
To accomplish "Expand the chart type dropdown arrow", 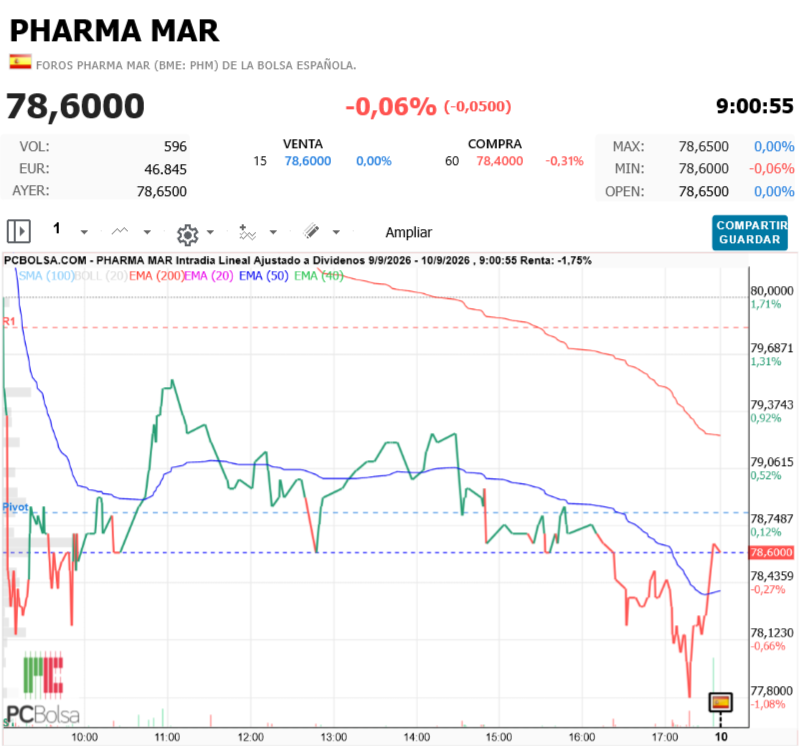I will (147, 232).
